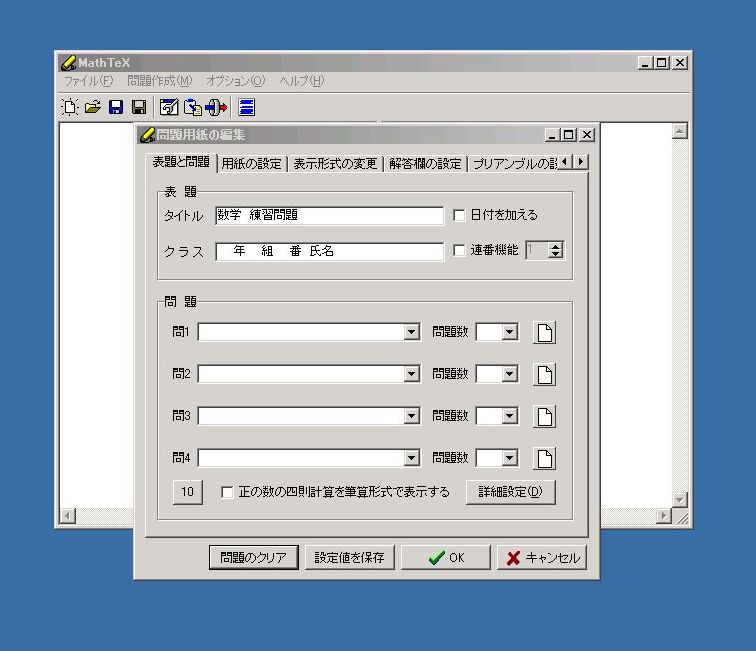Open the 問題数 dropdown for 問3
756x651 pixels.
click(510, 416)
